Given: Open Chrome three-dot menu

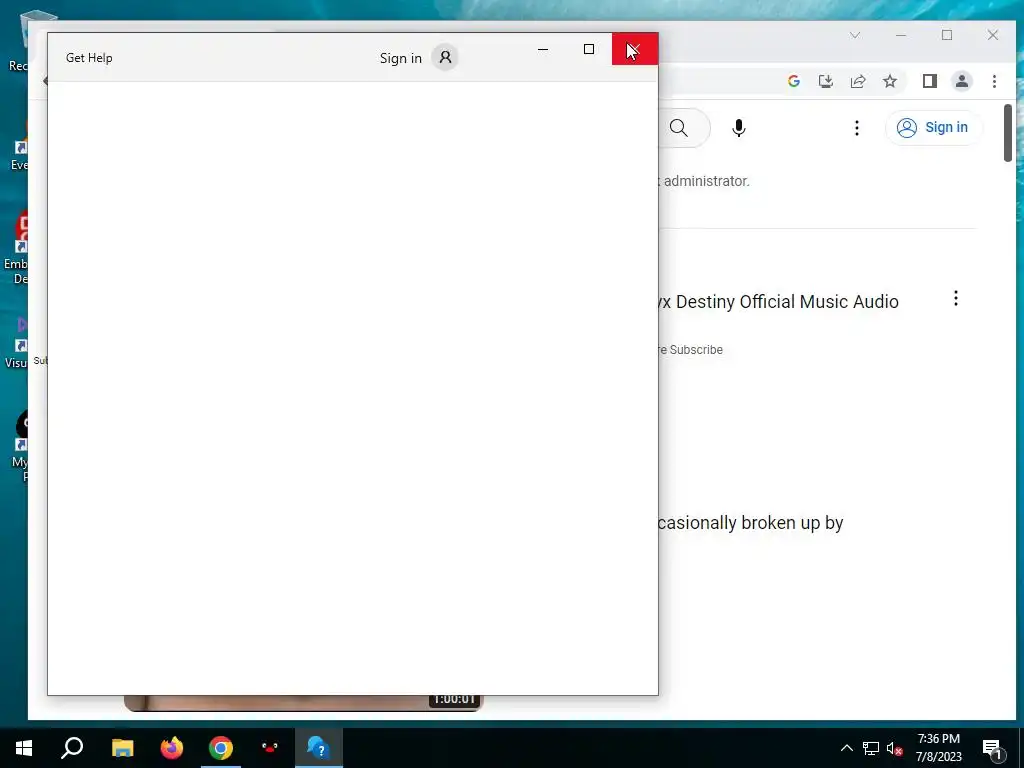Looking at the screenshot, I should [994, 81].
